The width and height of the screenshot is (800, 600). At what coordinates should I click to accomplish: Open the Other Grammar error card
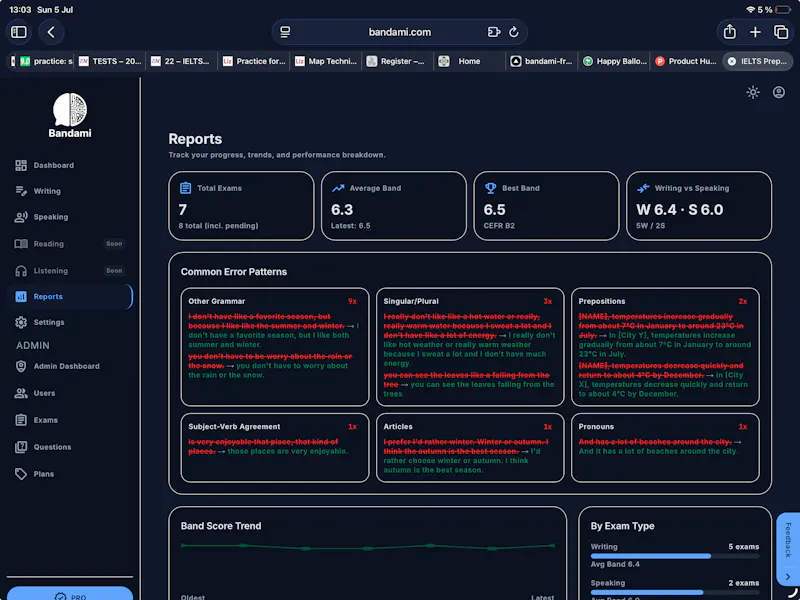(275, 347)
